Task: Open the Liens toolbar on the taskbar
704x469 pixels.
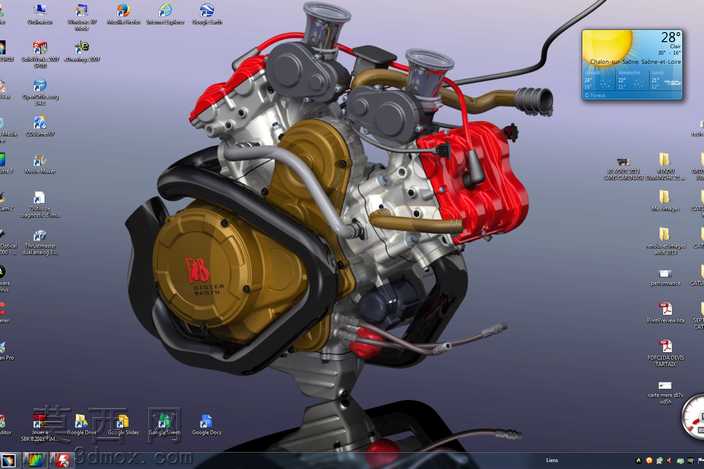Action: point(552,460)
